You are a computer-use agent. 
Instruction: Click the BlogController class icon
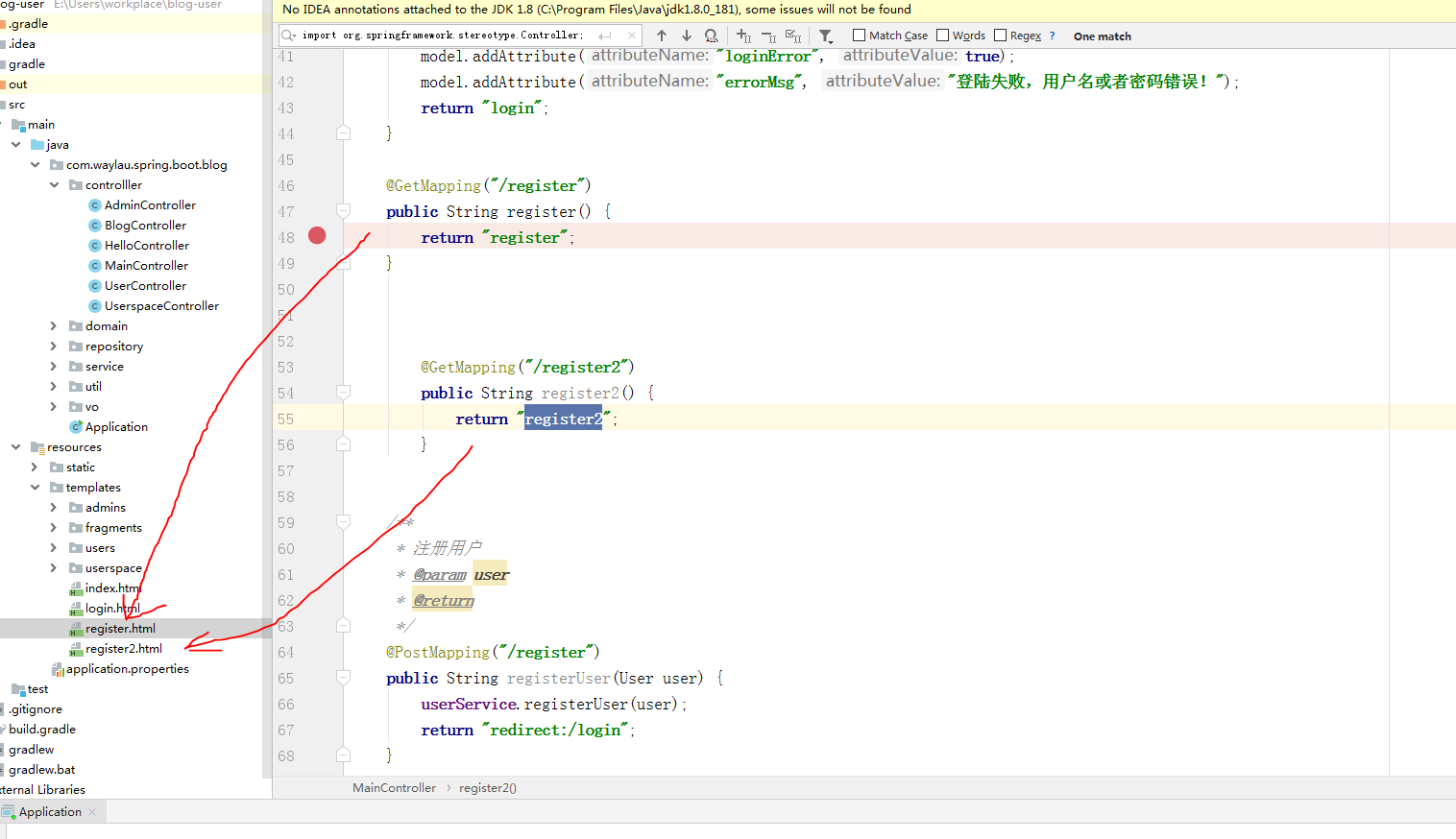95,226
